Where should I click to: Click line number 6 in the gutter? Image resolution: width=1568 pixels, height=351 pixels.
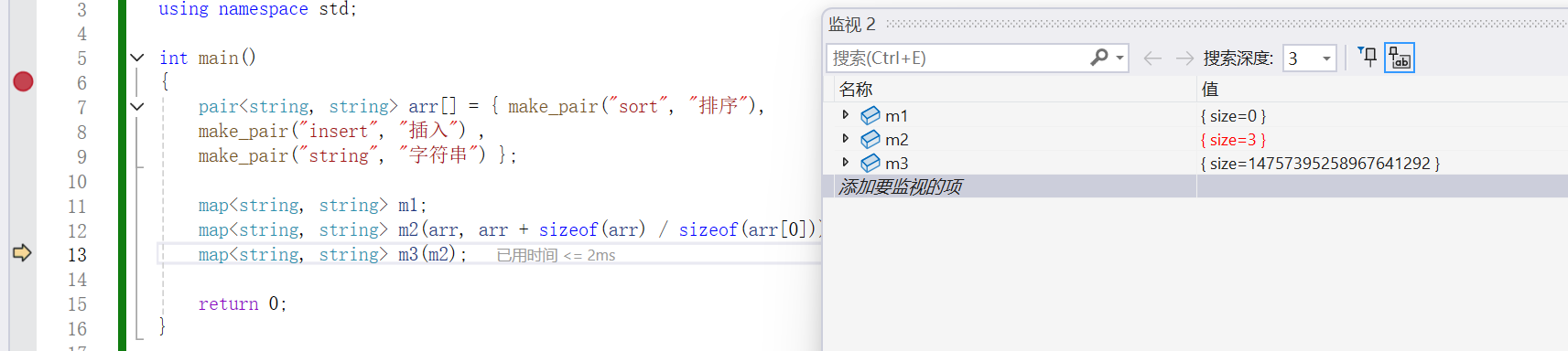pyautogui.click(x=81, y=82)
